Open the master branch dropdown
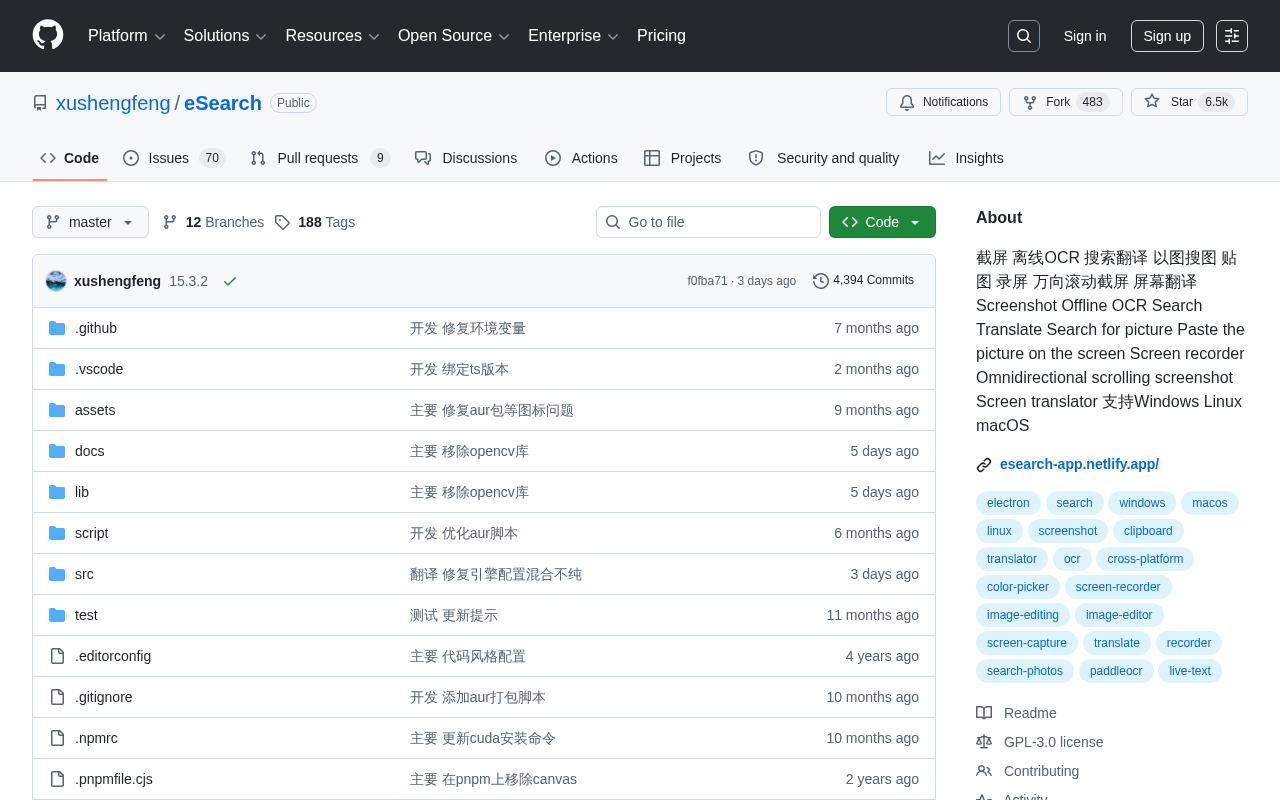 pos(90,222)
